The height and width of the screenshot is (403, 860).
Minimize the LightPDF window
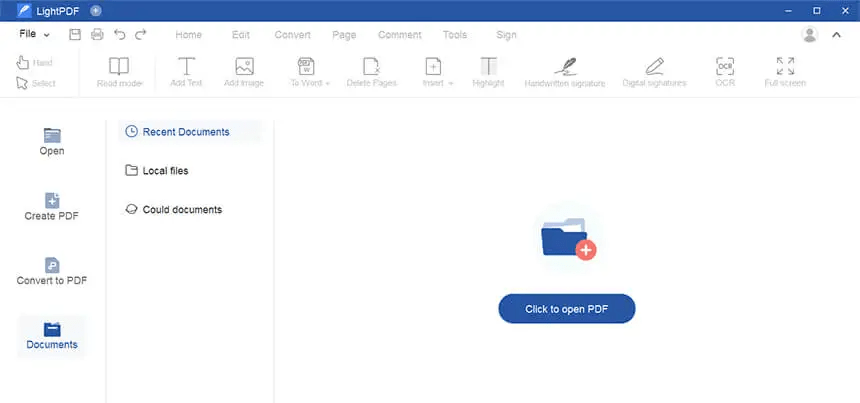point(789,10)
